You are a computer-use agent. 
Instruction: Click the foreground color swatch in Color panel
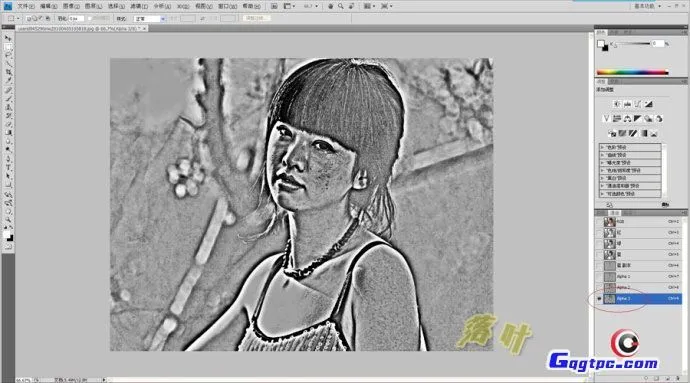click(601, 43)
